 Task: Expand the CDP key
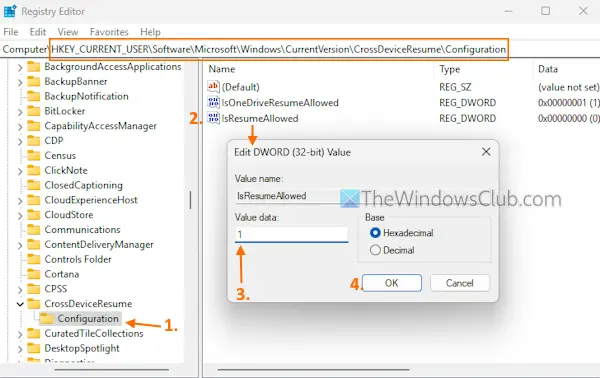(x=20, y=142)
